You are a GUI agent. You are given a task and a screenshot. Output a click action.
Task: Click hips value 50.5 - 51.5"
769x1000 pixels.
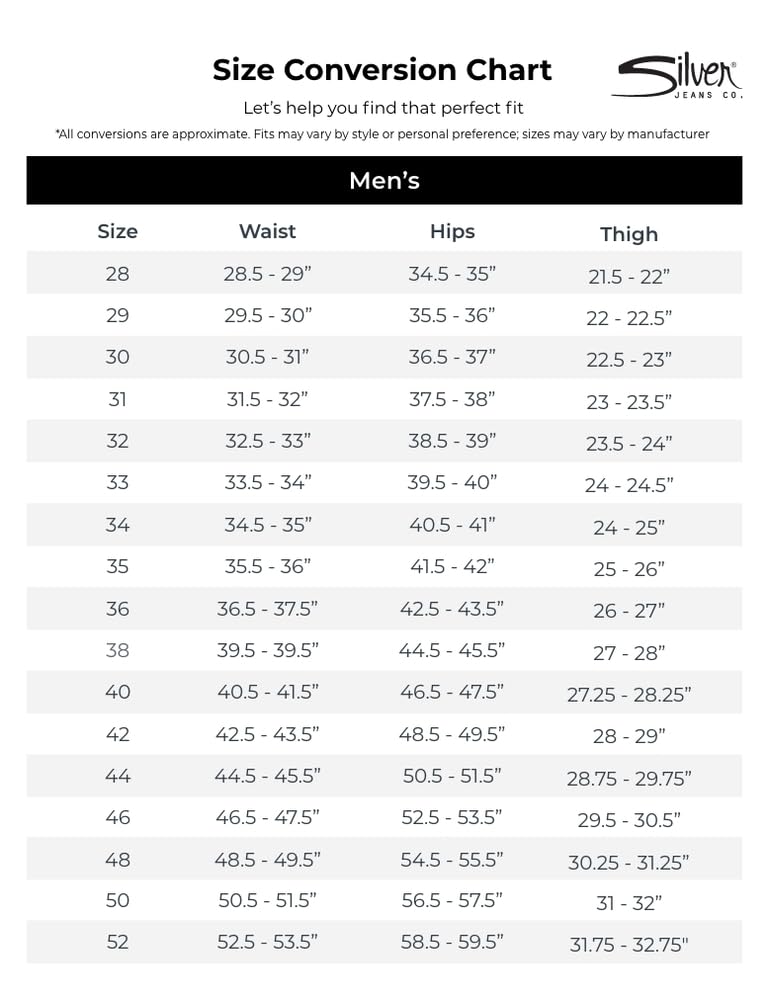pos(452,776)
